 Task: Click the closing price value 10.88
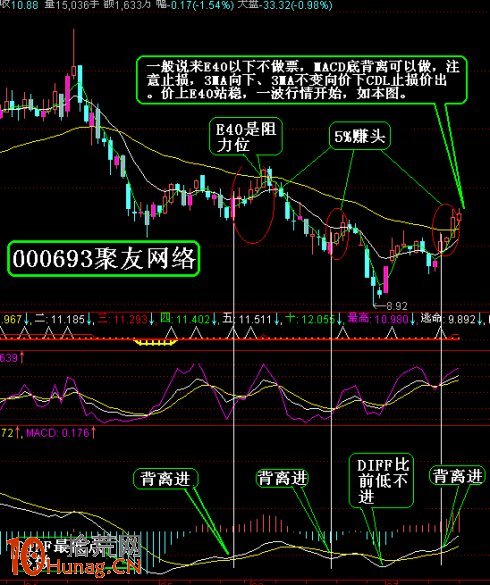click(x=24, y=4)
